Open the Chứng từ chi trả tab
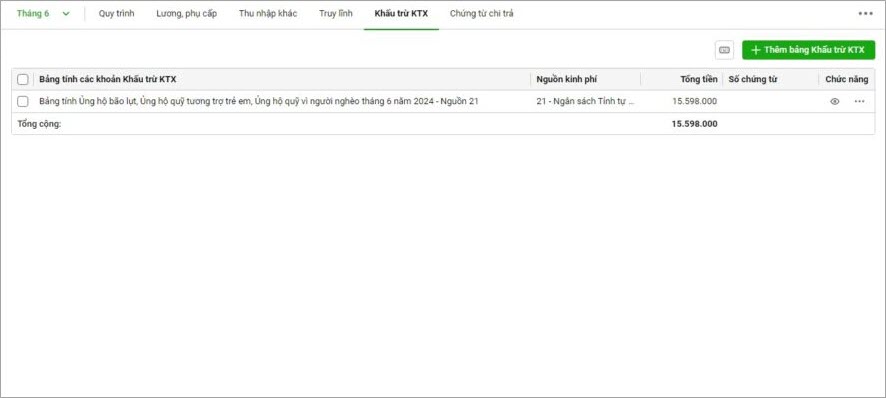Screen dimensions: 886x398 (481, 14)
